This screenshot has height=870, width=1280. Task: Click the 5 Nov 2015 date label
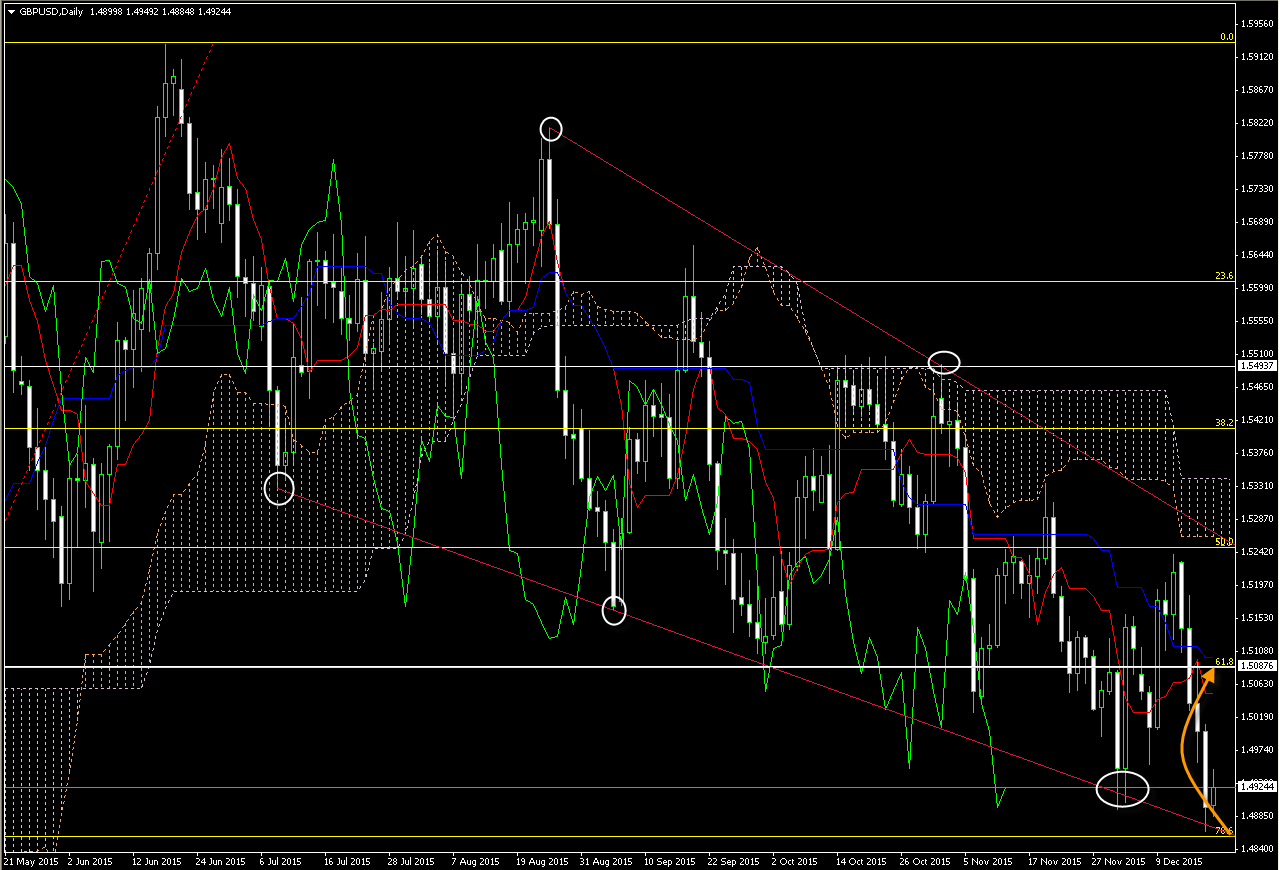987,860
